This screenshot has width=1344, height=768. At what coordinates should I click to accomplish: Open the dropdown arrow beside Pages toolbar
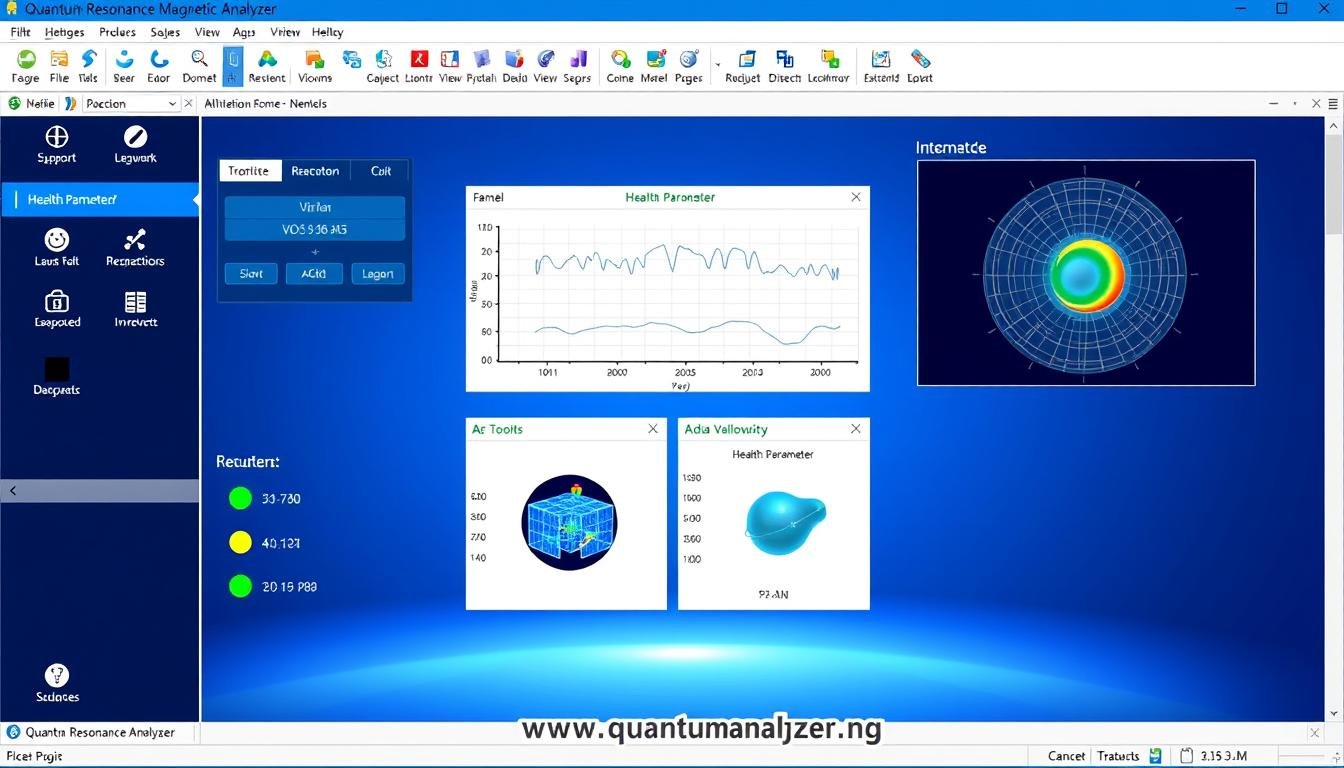tap(717, 62)
